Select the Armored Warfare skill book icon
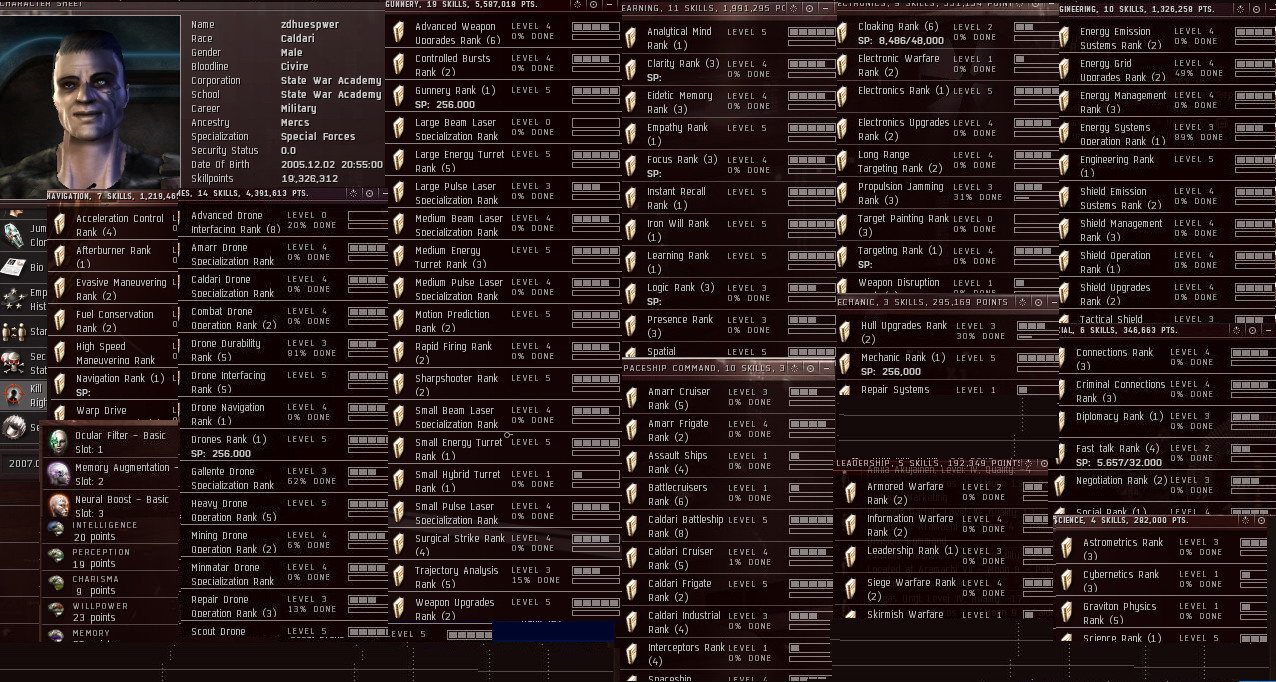 [x=850, y=493]
